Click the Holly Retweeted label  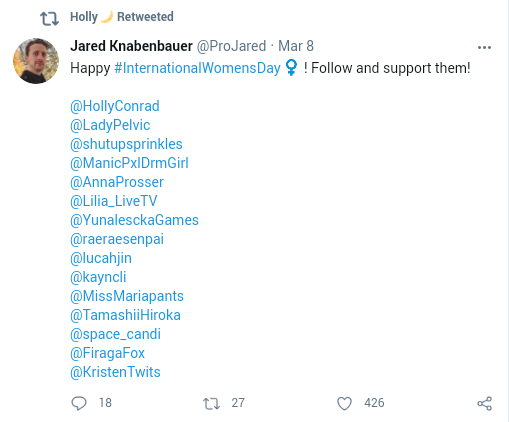pos(122,17)
